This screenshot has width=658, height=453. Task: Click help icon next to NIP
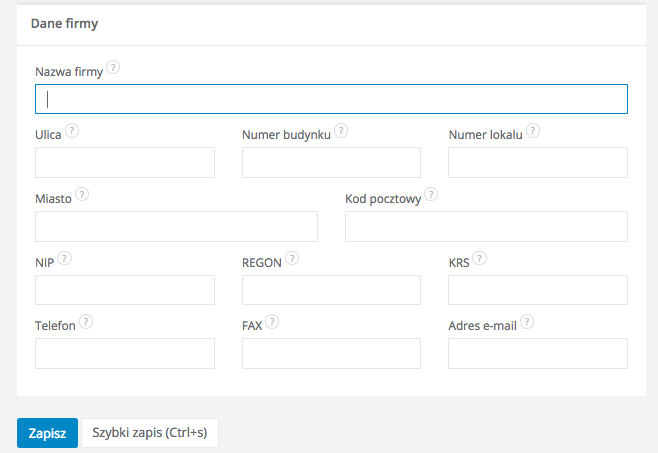(x=64, y=258)
